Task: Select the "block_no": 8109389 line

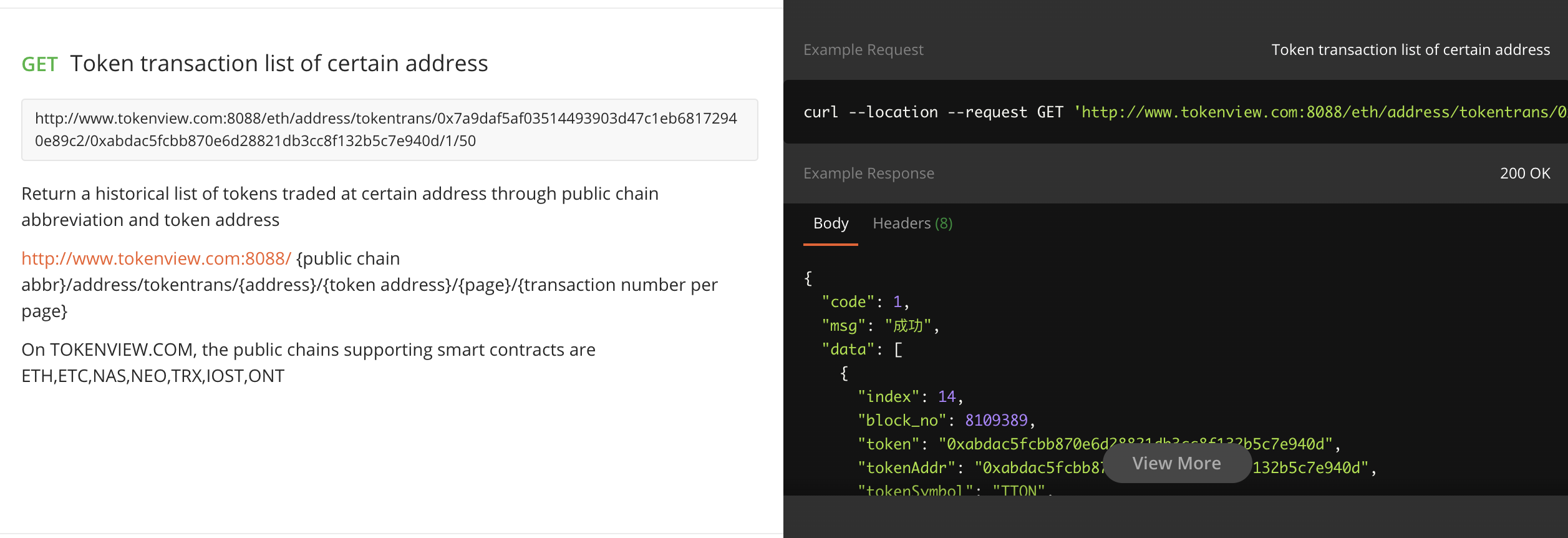Action: click(x=947, y=421)
